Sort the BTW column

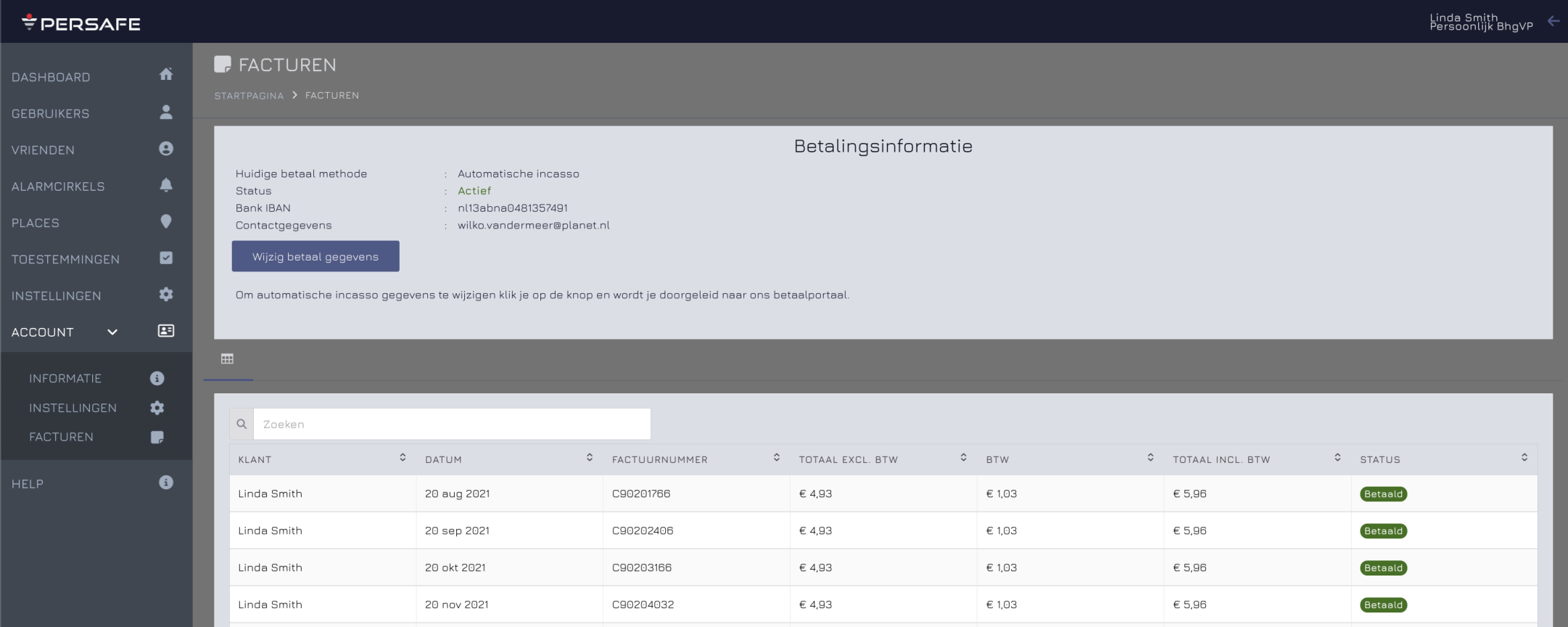tap(1150, 457)
